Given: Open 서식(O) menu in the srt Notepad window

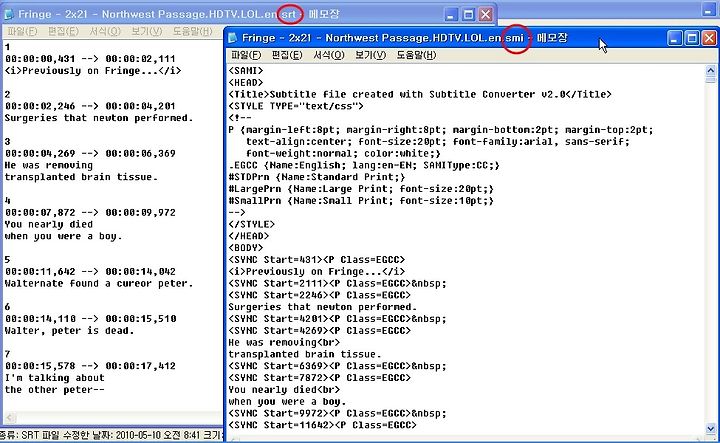Looking at the screenshot, I should point(105,31).
